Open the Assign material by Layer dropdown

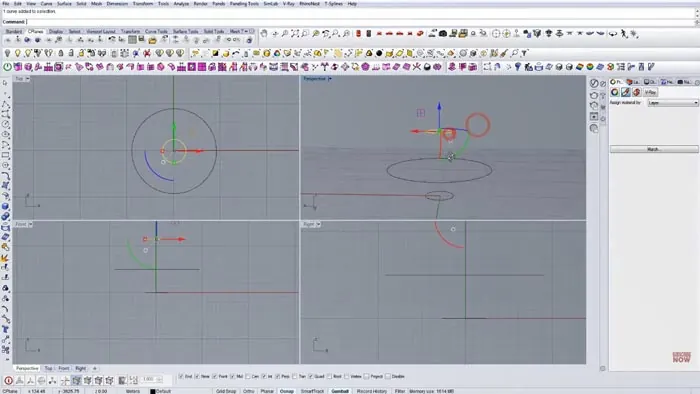click(x=673, y=103)
